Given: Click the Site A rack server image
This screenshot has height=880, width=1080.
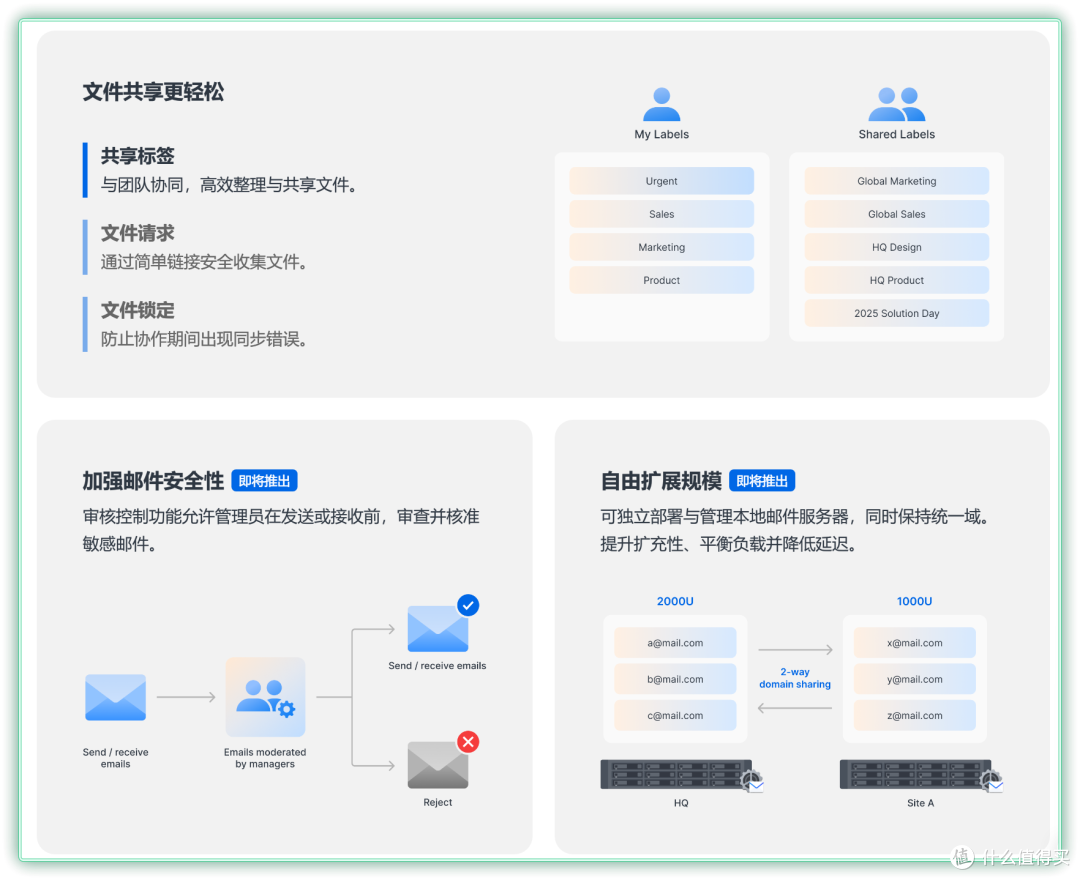Looking at the screenshot, I should click(915, 774).
